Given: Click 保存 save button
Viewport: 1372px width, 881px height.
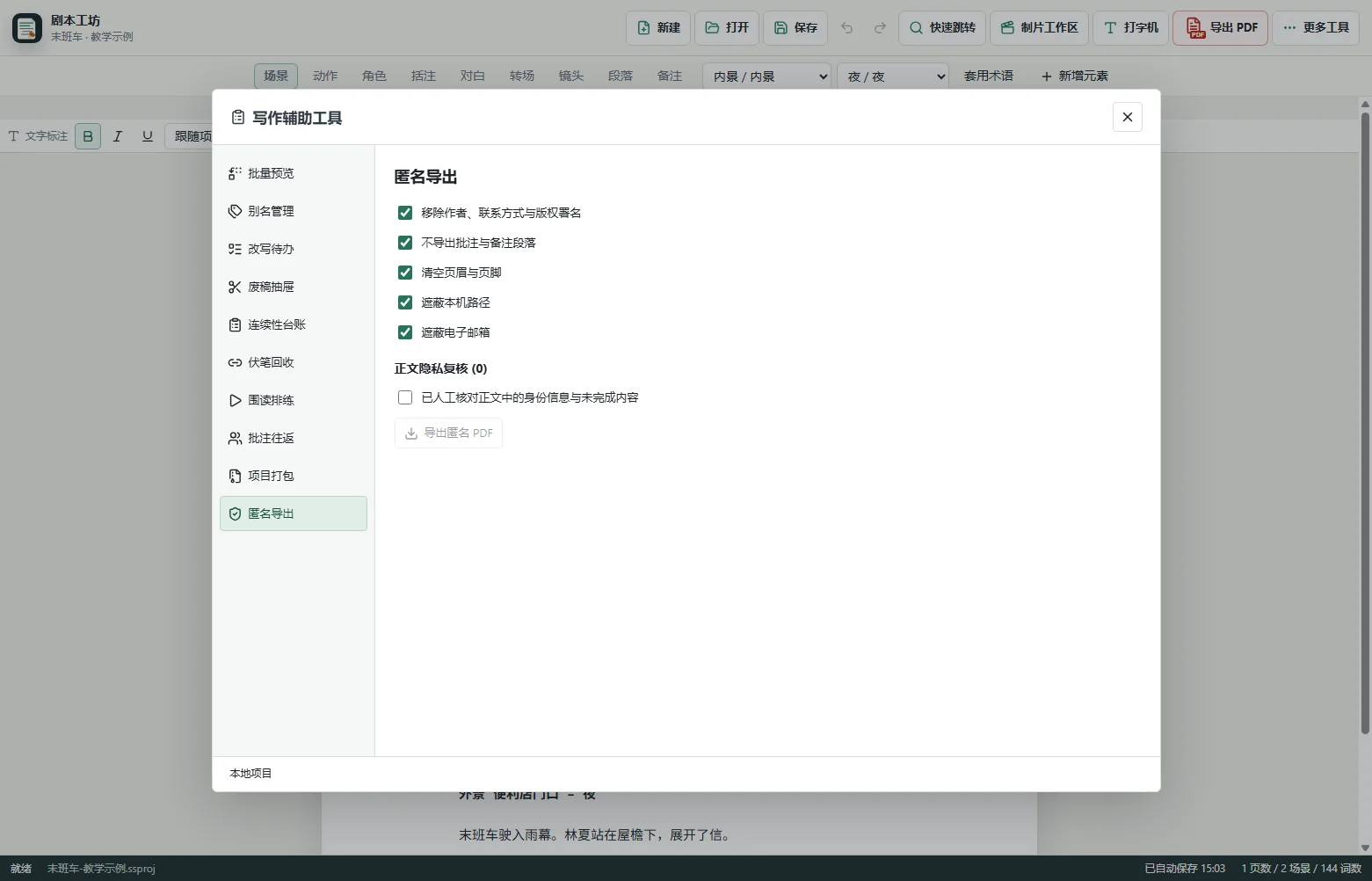Looking at the screenshot, I should click(795, 28).
